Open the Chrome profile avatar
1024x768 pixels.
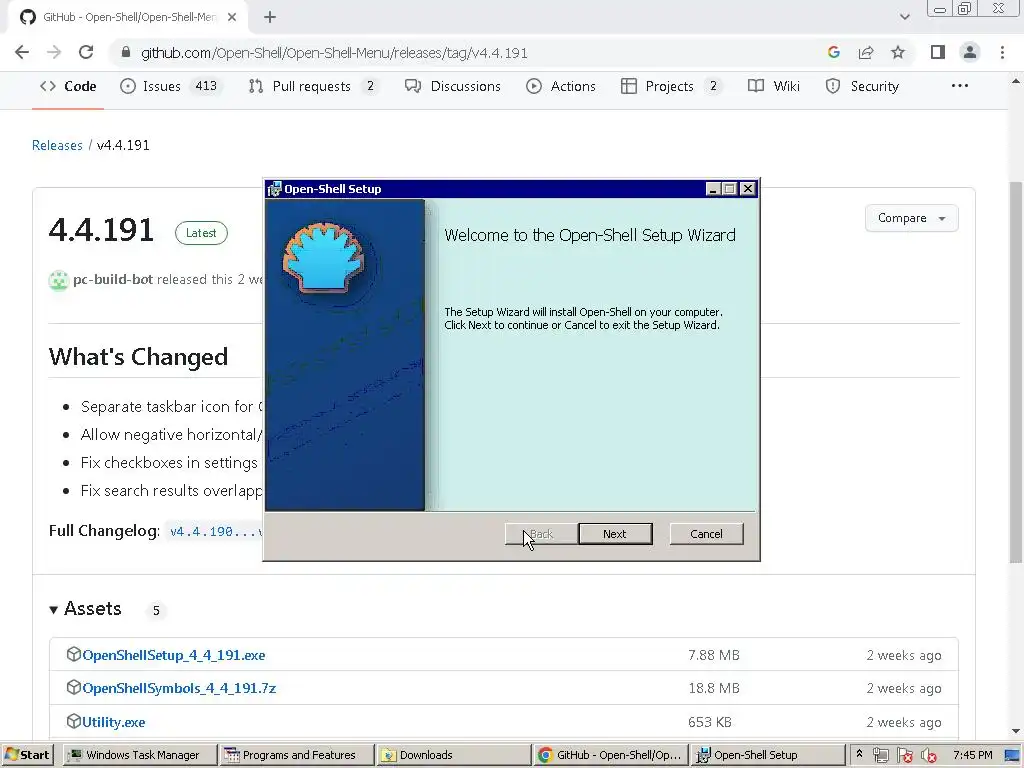pyautogui.click(x=970, y=52)
